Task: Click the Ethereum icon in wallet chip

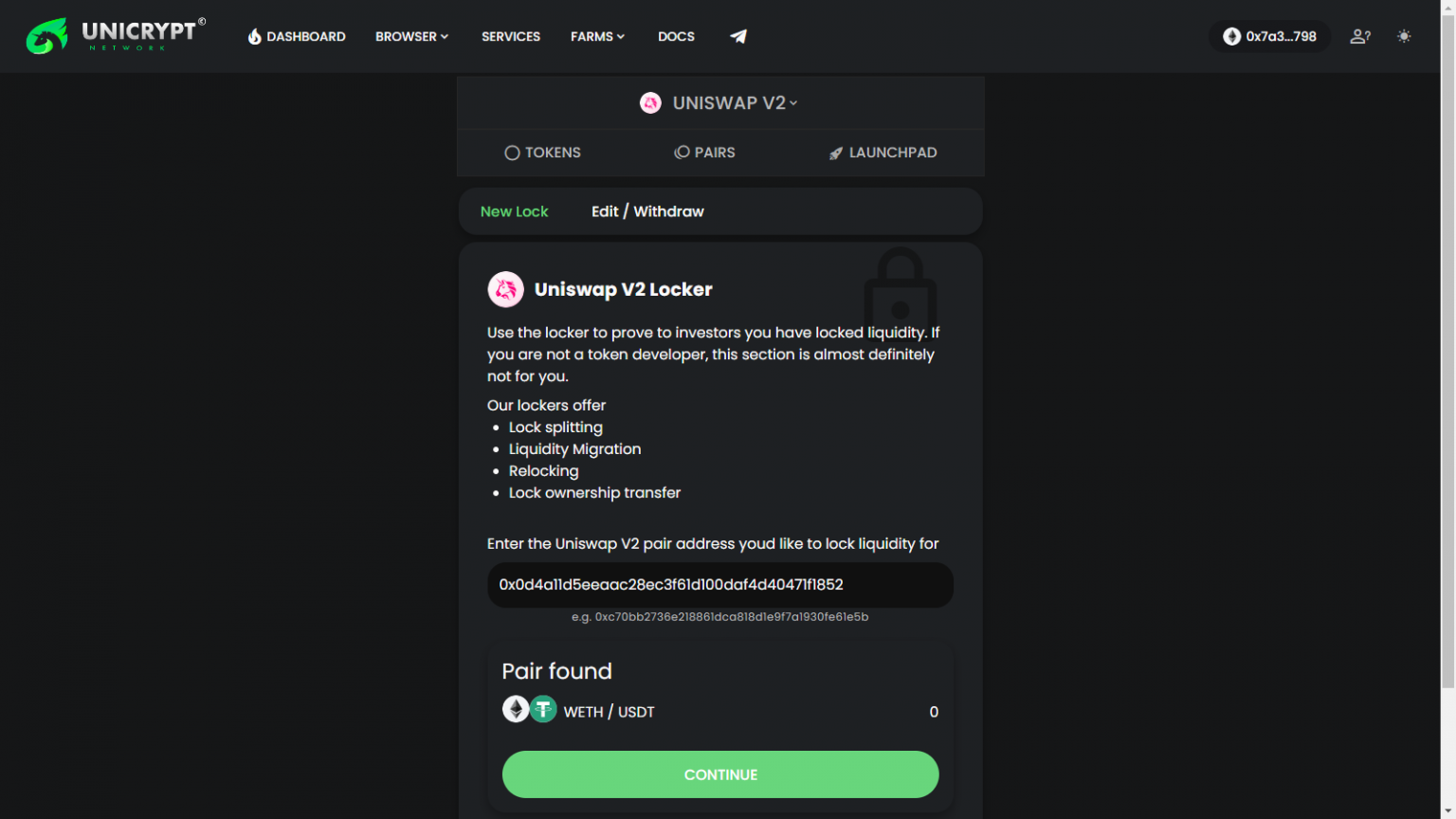Action: 1231,36
